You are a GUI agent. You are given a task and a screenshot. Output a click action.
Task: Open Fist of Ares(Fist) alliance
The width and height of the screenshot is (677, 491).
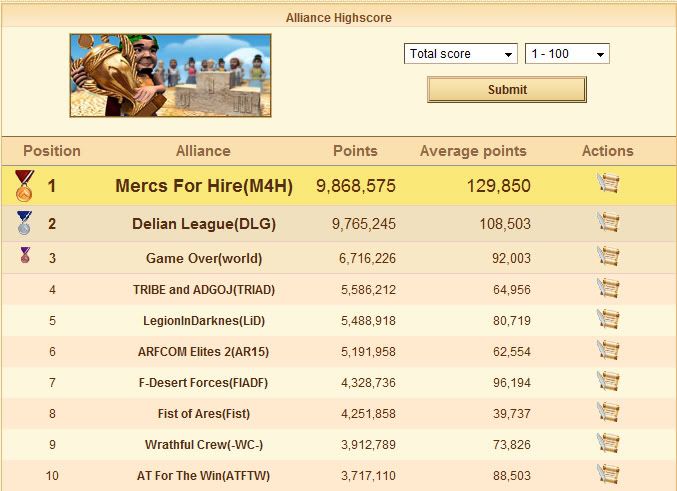(x=204, y=414)
